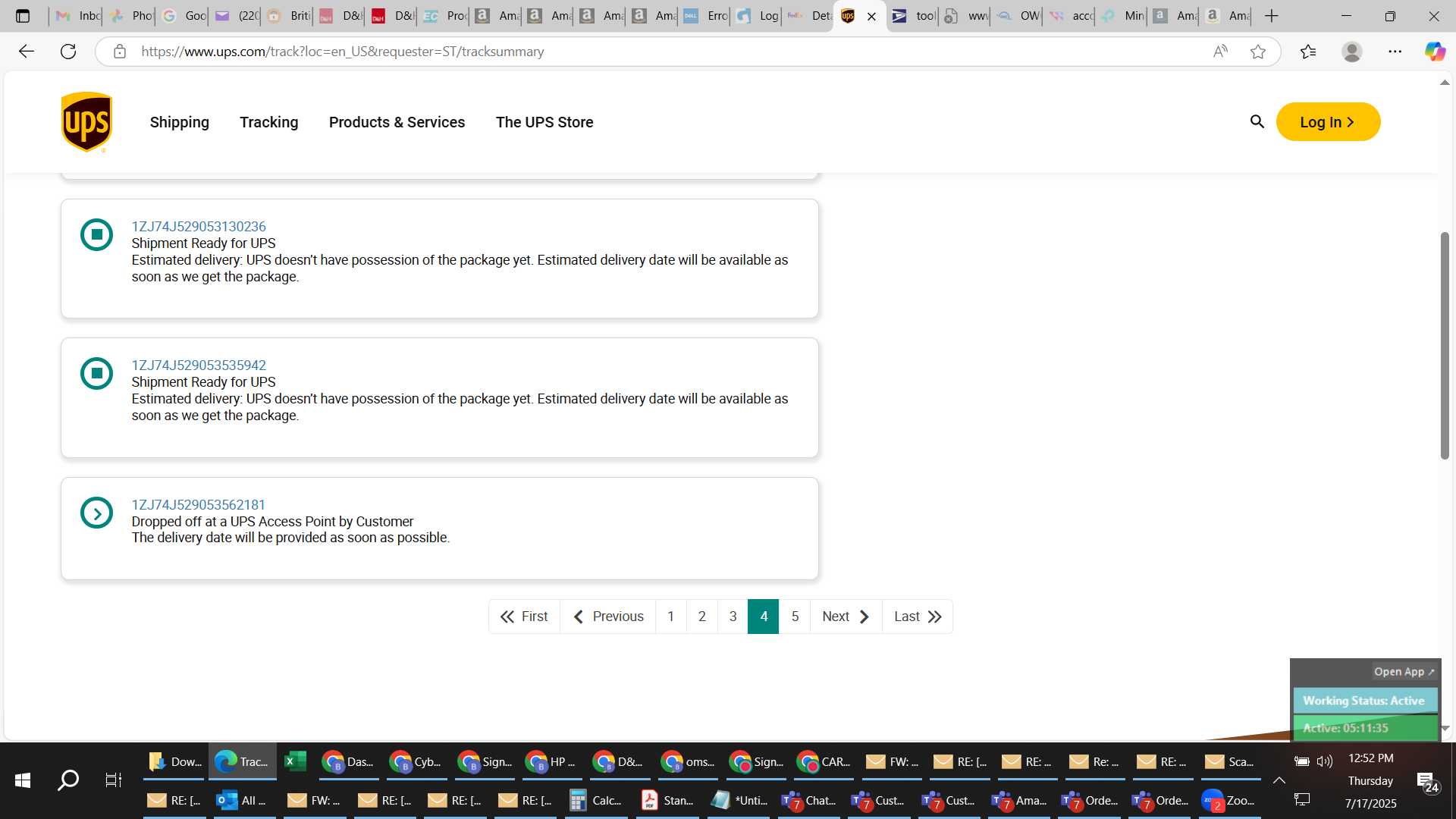
Task: Open the volume control tray icon
Action: (x=1325, y=761)
